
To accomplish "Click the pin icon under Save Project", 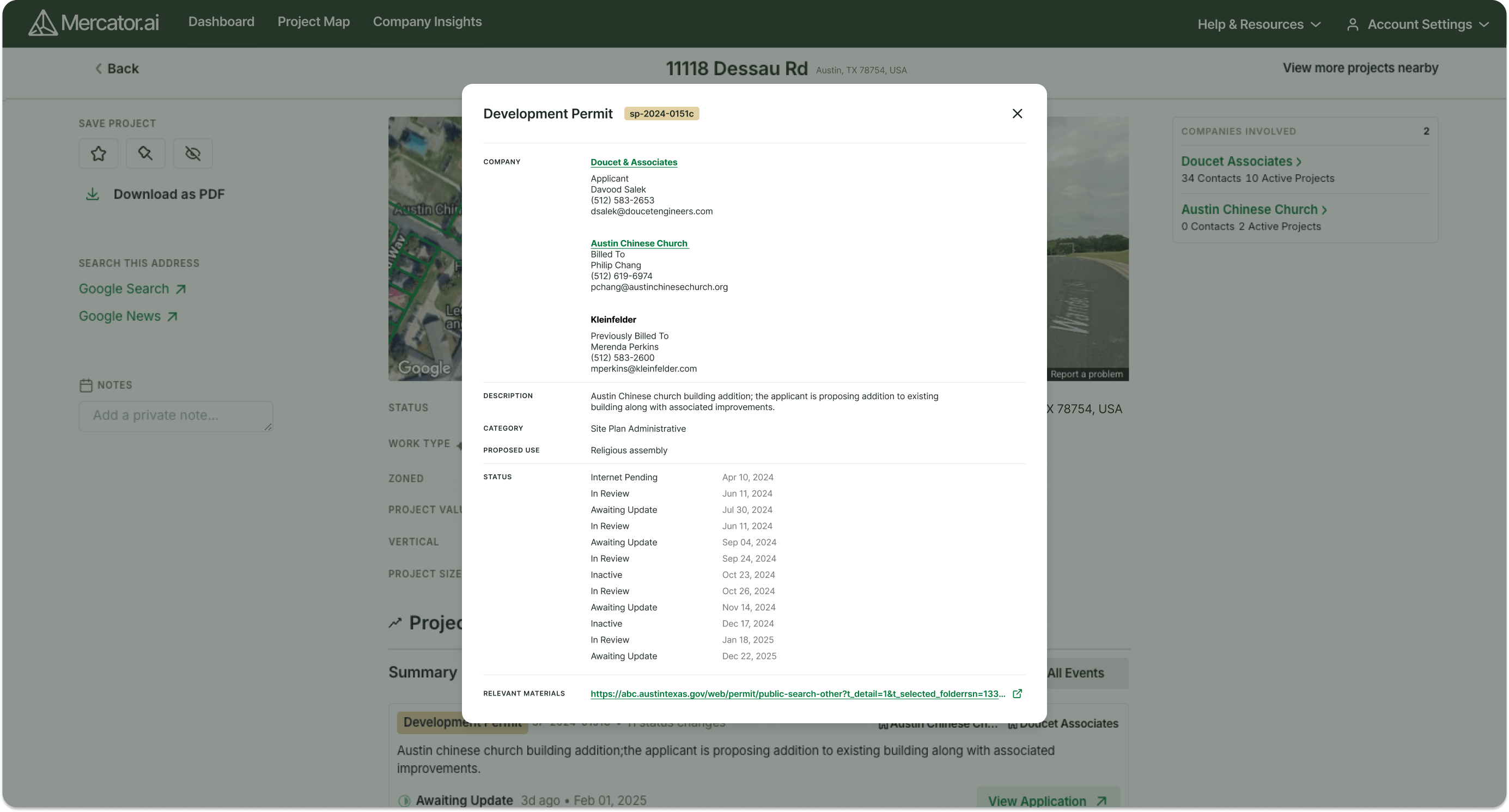I will [145, 154].
